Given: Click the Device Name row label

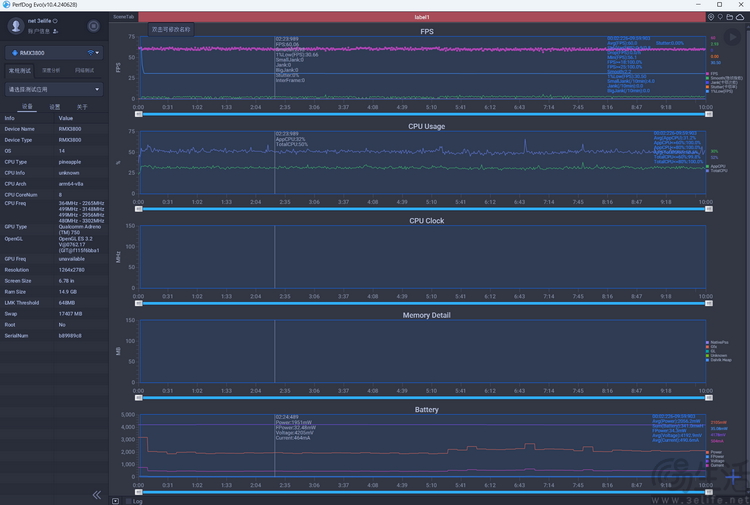Looking at the screenshot, I should [x=20, y=129].
